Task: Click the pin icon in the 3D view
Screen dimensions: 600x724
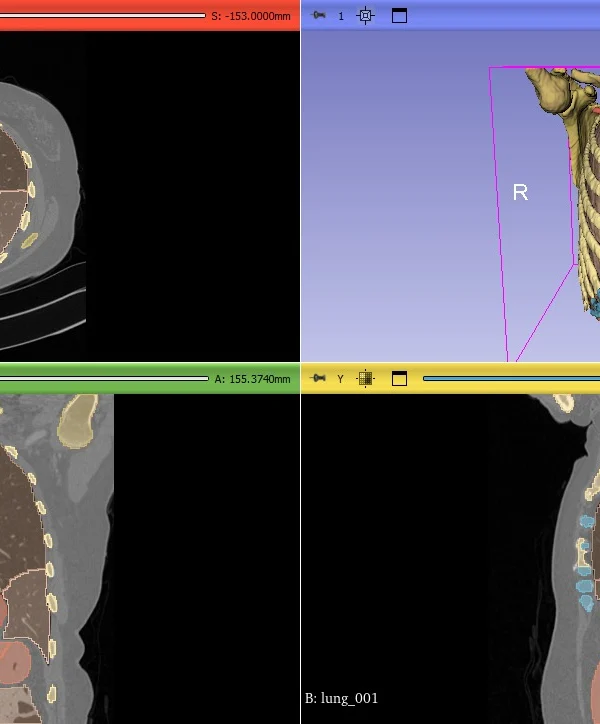Action: (318, 15)
